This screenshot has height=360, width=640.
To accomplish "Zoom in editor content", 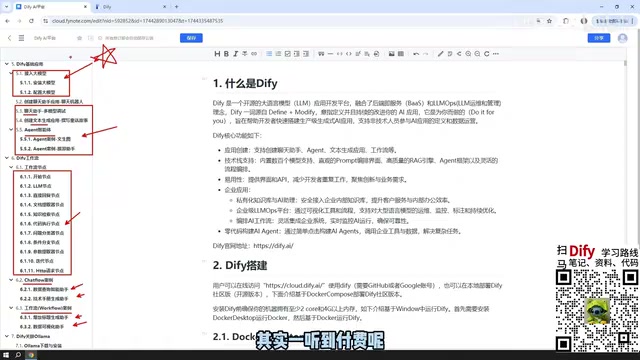I will pyautogui.click(x=468, y=53).
